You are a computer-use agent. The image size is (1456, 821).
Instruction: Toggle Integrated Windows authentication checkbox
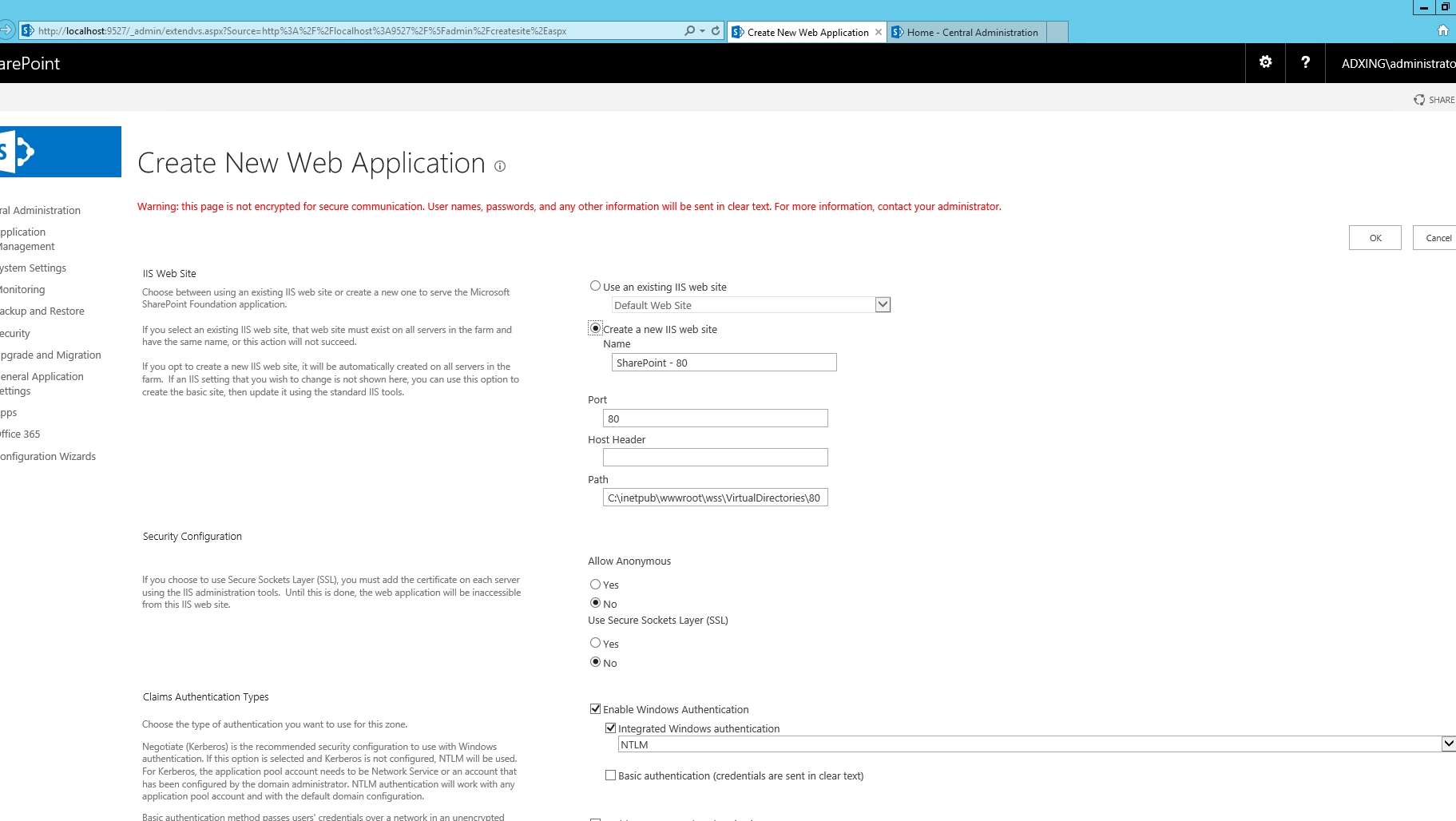point(610,728)
